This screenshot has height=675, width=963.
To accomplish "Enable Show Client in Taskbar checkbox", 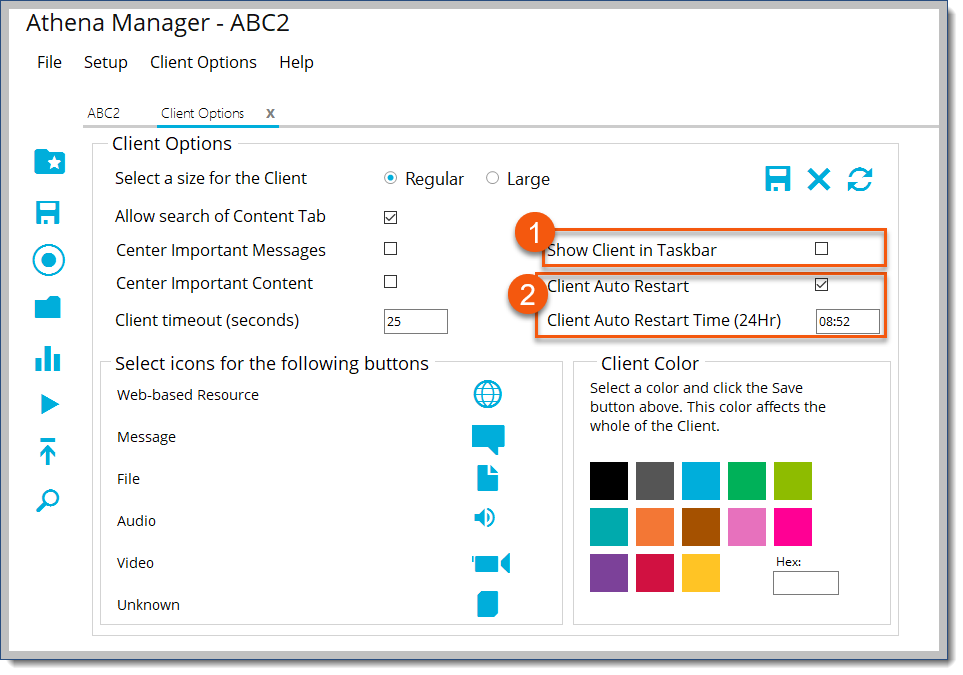I will coord(822,249).
